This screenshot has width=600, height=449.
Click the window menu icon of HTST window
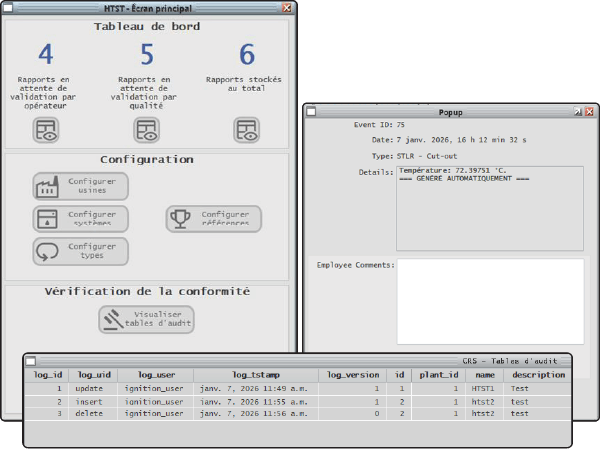click(8, 8)
